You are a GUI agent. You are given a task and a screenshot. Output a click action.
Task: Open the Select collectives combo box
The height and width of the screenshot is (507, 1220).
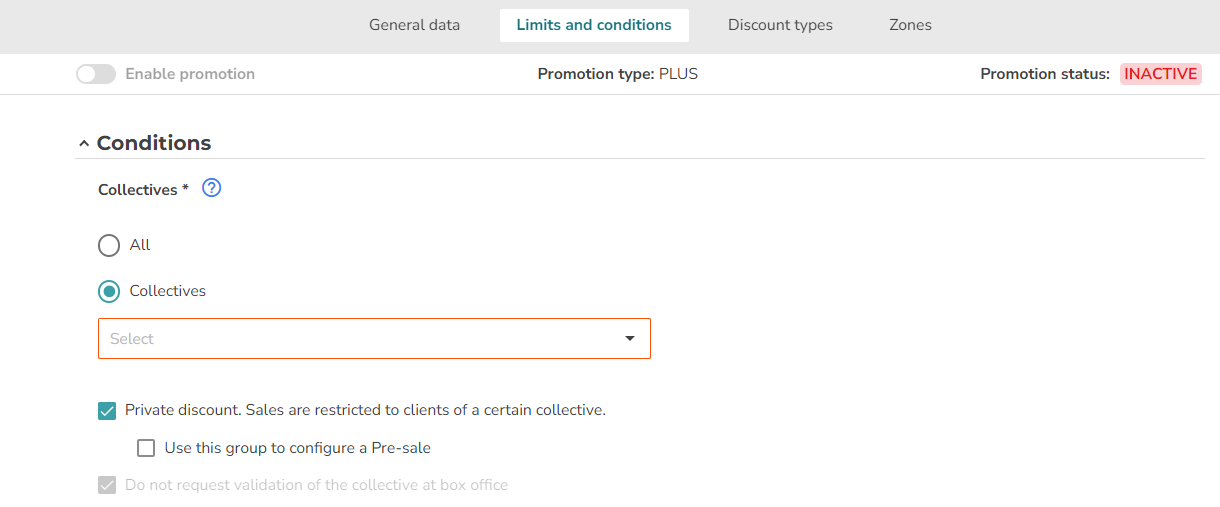click(x=374, y=339)
